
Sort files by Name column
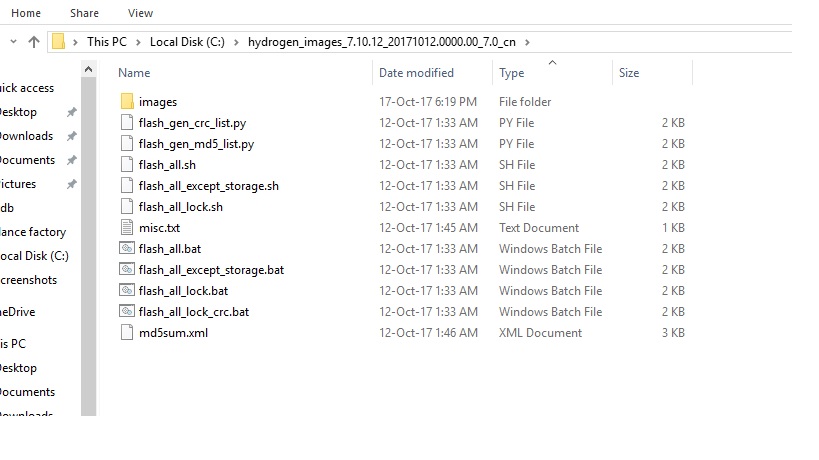(134, 73)
